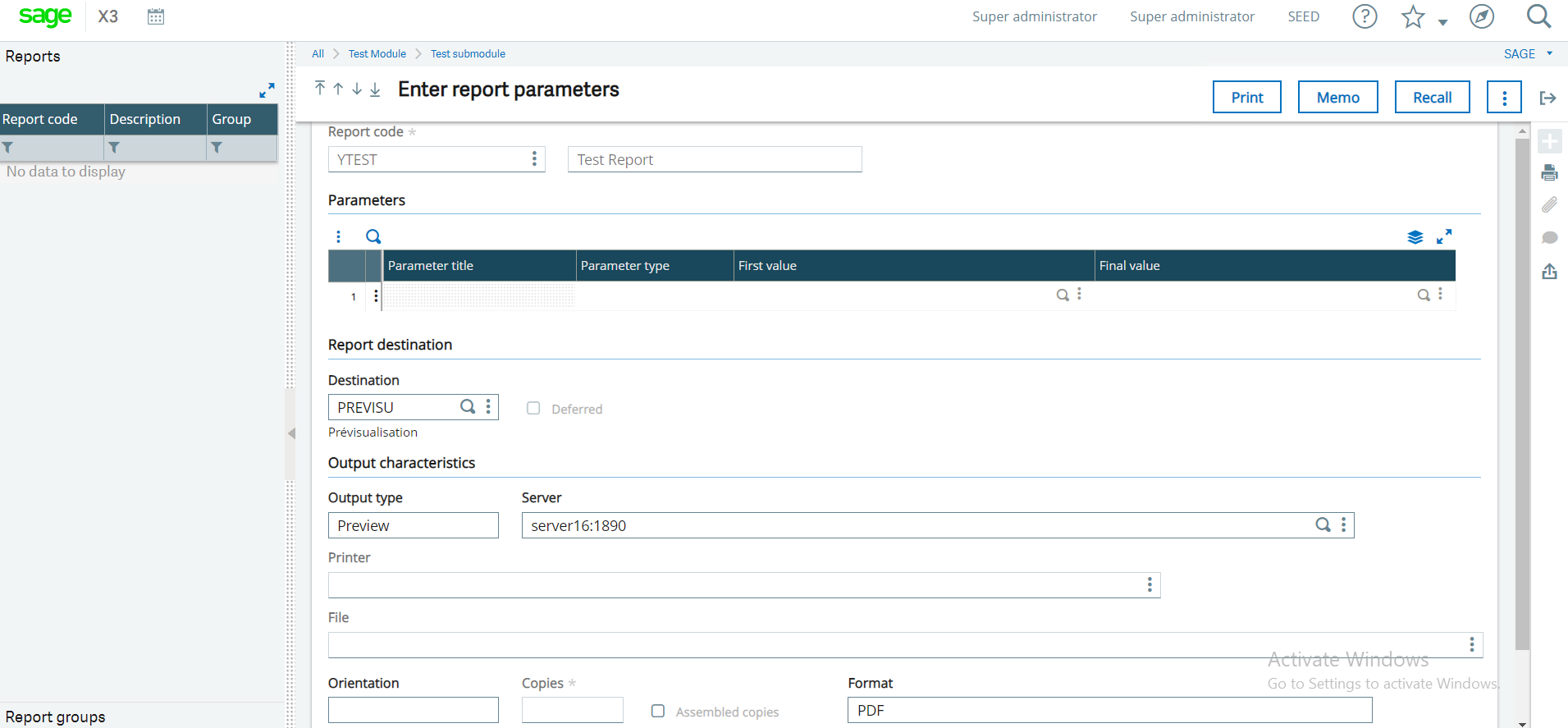Open the Server lookup magnifier
The image size is (1568, 728).
[x=1323, y=524]
